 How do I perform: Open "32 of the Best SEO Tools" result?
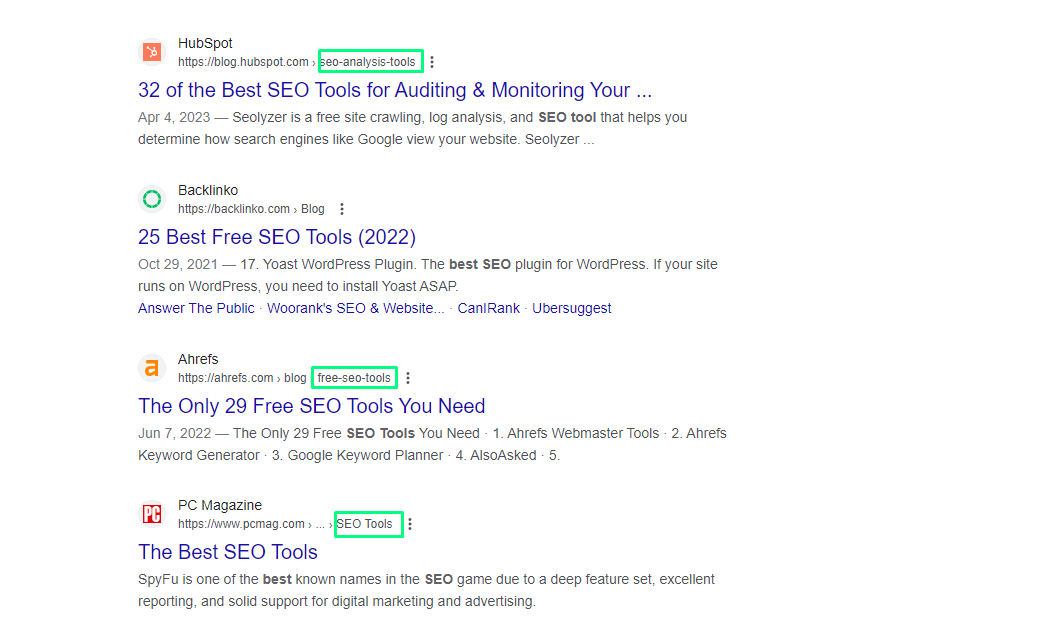click(x=395, y=90)
